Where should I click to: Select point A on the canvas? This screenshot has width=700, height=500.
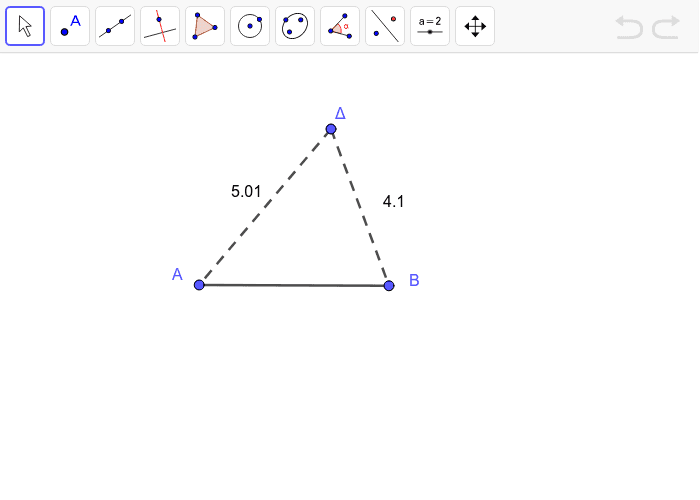point(199,285)
